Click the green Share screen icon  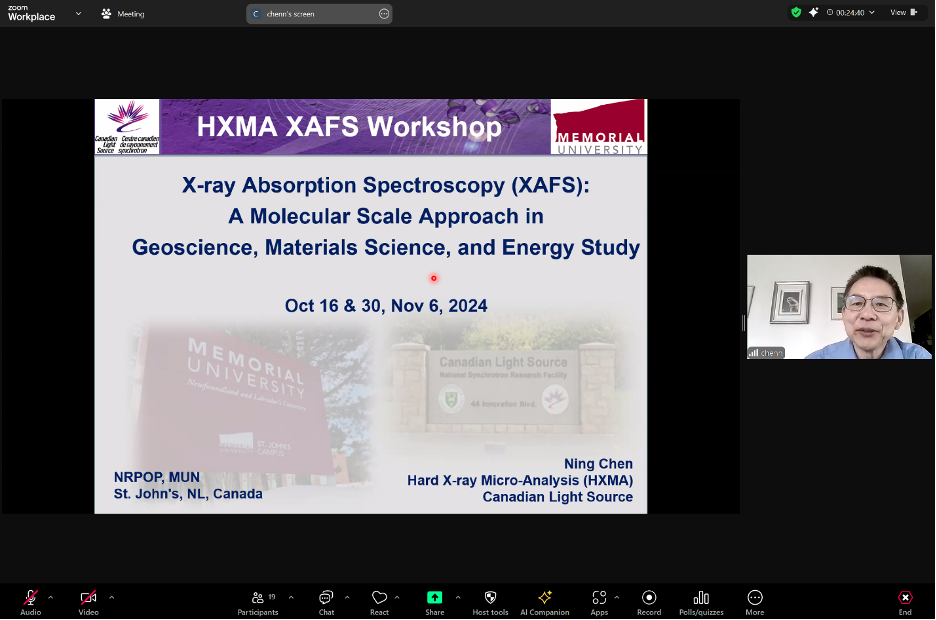tap(434, 598)
